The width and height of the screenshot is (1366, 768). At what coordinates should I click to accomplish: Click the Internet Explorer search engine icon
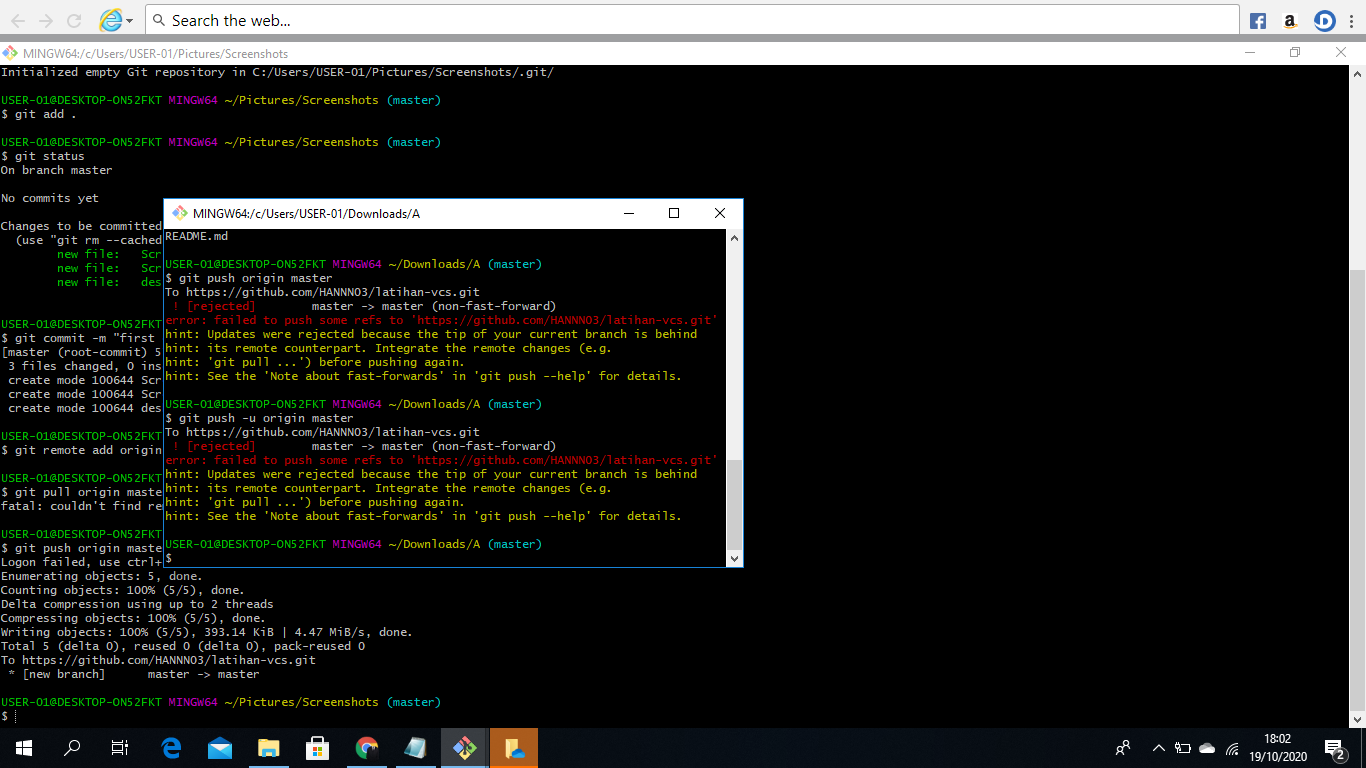[113, 20]
